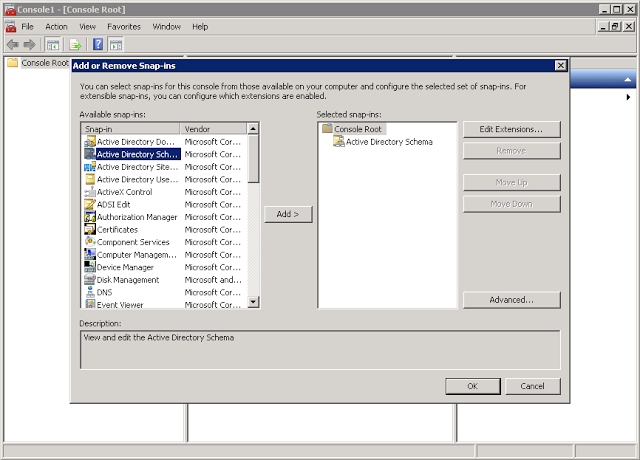This screenshot has width=640, height=460.
Task: Click the Cancel button
Action: (x=533, y=386)
